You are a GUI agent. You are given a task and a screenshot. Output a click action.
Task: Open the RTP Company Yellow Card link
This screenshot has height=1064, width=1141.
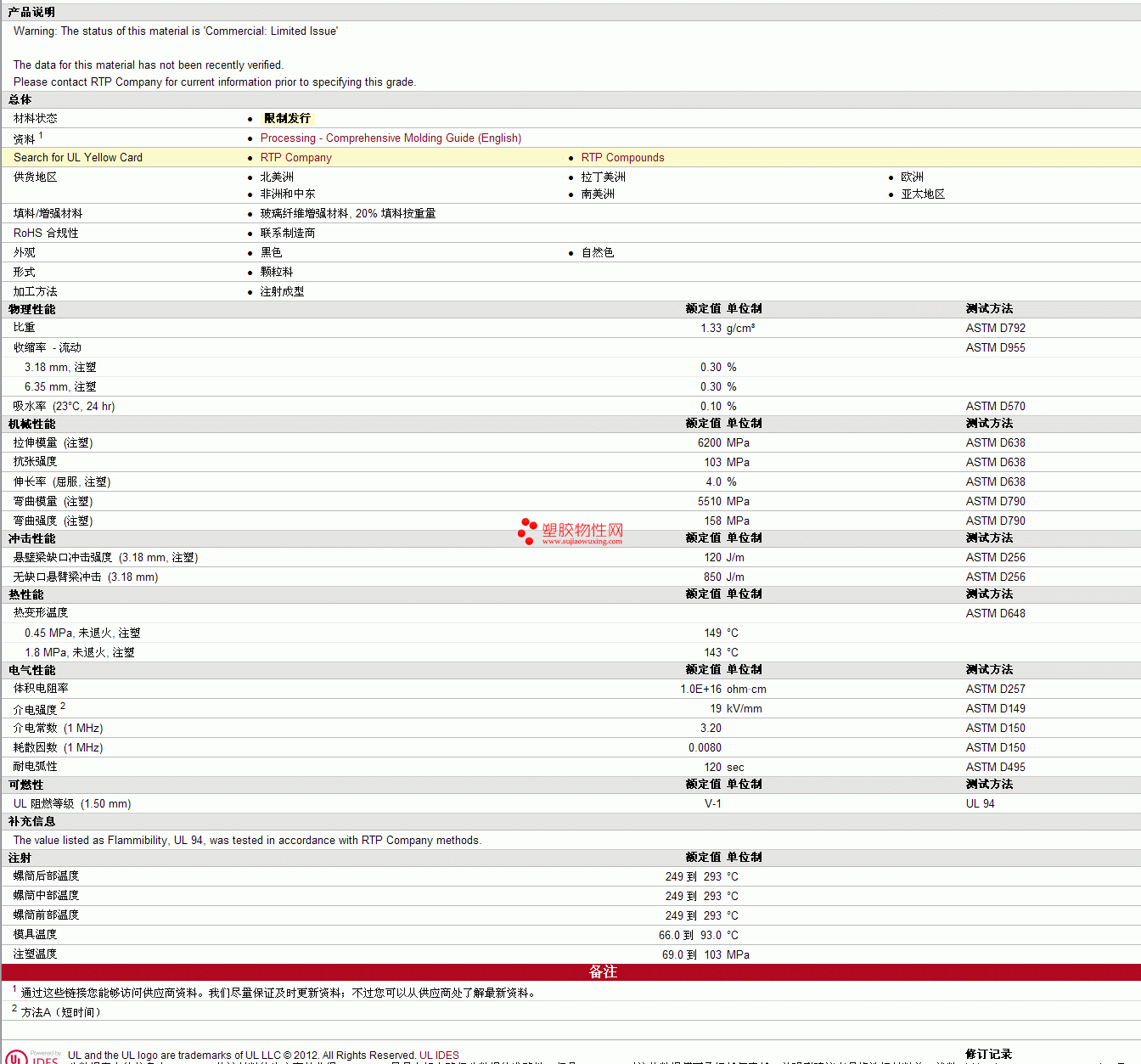(x=295, y=157)
